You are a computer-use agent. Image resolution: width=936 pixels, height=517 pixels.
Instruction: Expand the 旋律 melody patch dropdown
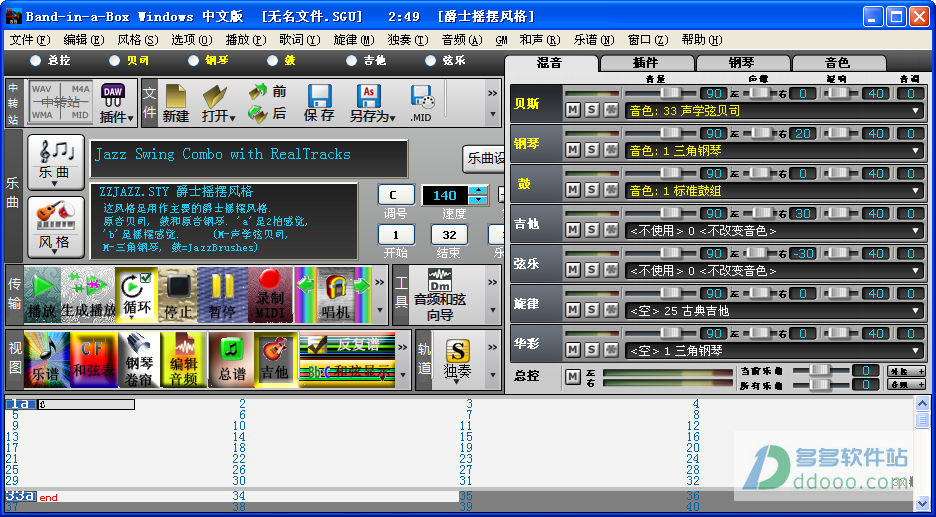tap(916, 311)
